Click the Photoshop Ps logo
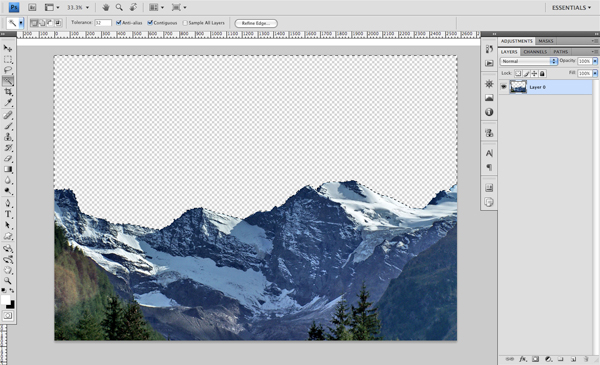Viewport: 600px width, 365px height. 14,7
